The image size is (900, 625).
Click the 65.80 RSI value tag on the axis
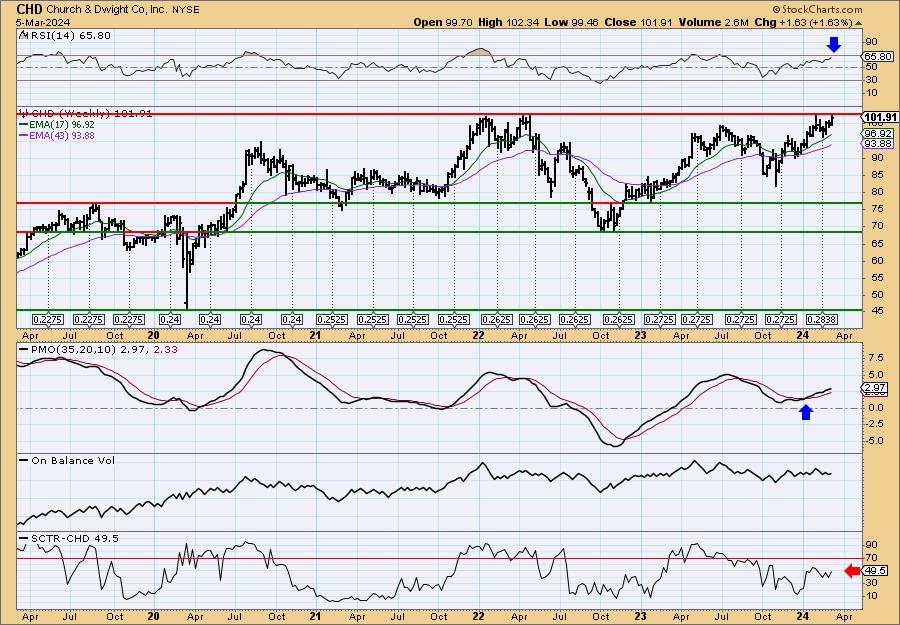click(x=878, y=56)
